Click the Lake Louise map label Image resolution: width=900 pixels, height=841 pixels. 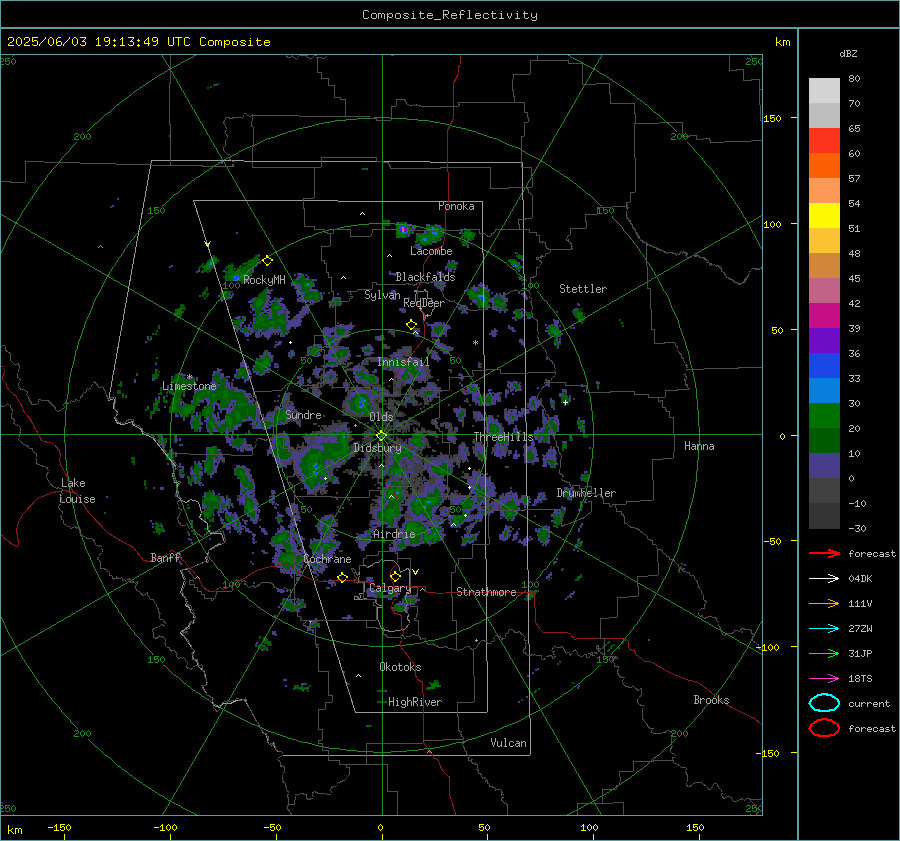point(77,491)
